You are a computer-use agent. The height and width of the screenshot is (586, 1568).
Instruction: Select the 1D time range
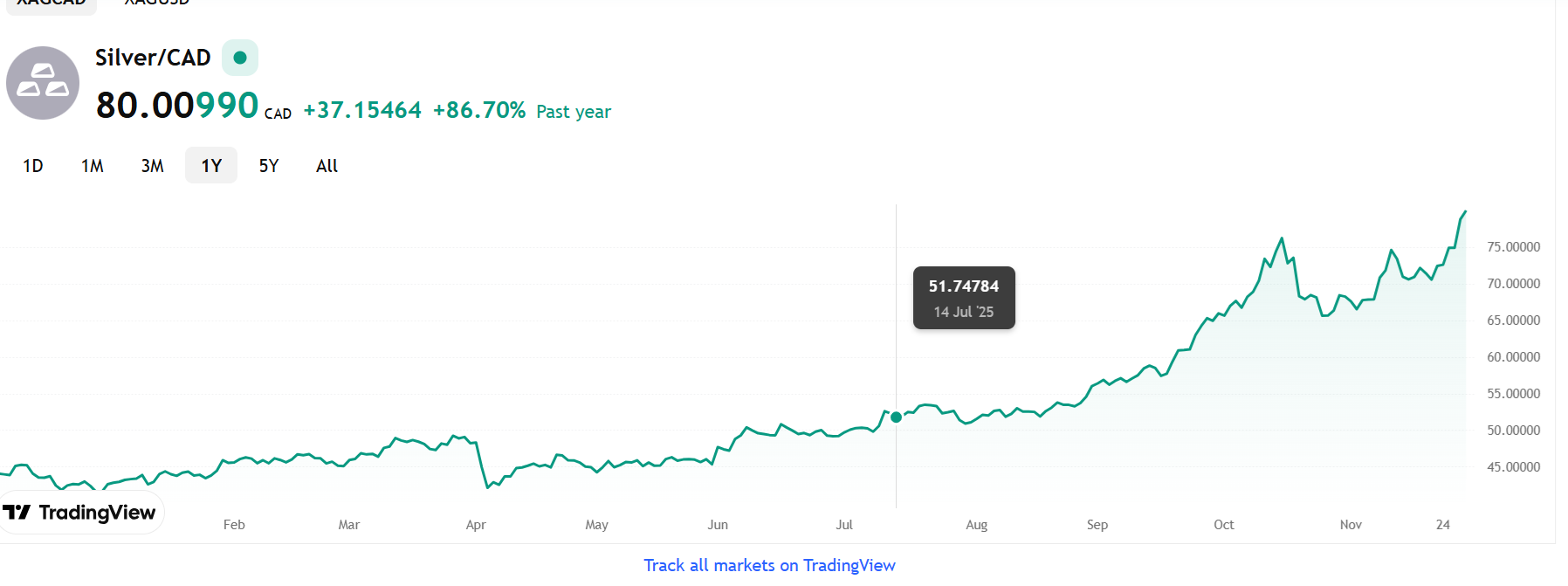pos(33,166)
